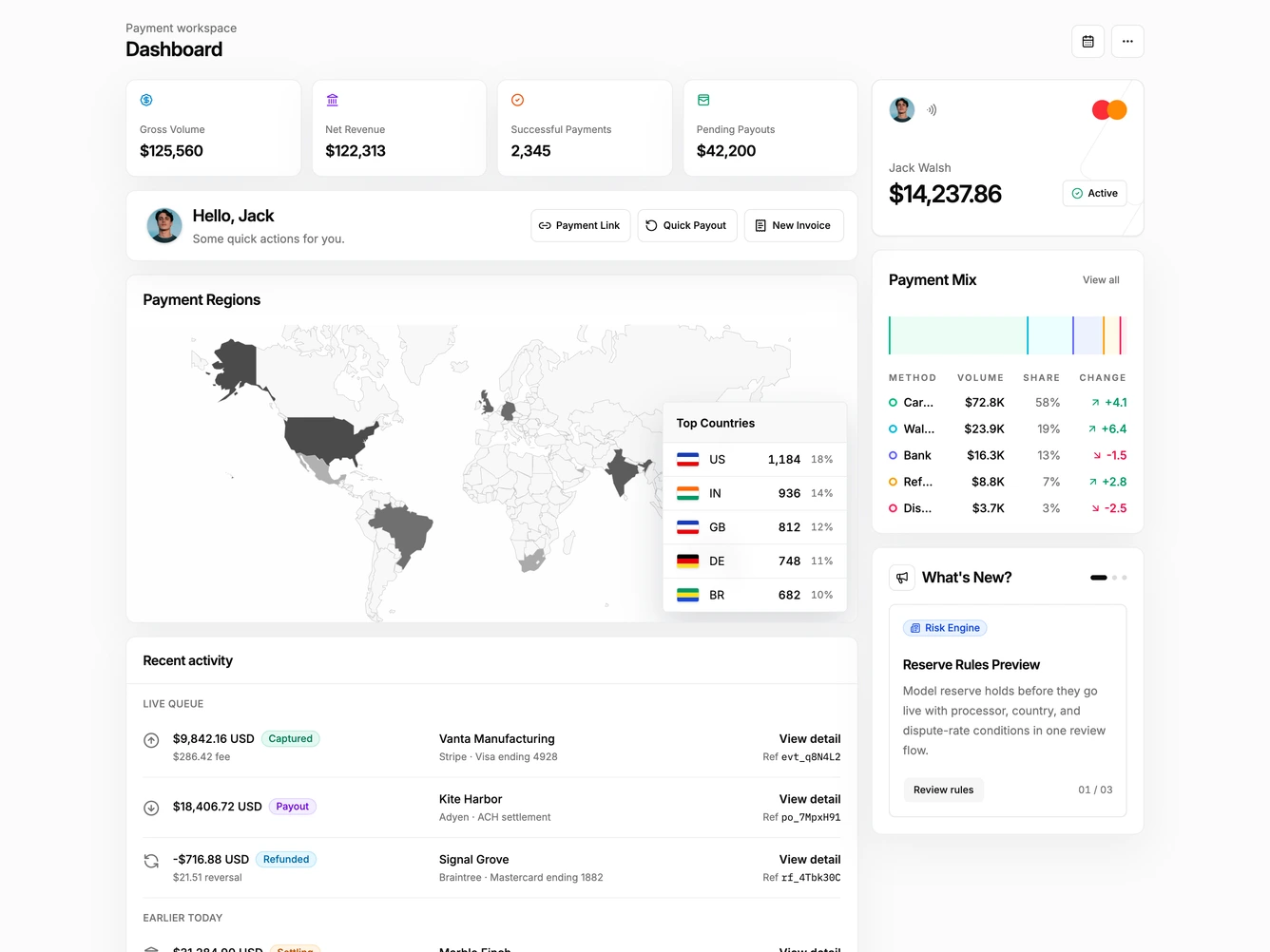Click the Pending Payouts card icon
This screenshot has height=952, width=1270.
pyautogui.click(x=703, y=100)
